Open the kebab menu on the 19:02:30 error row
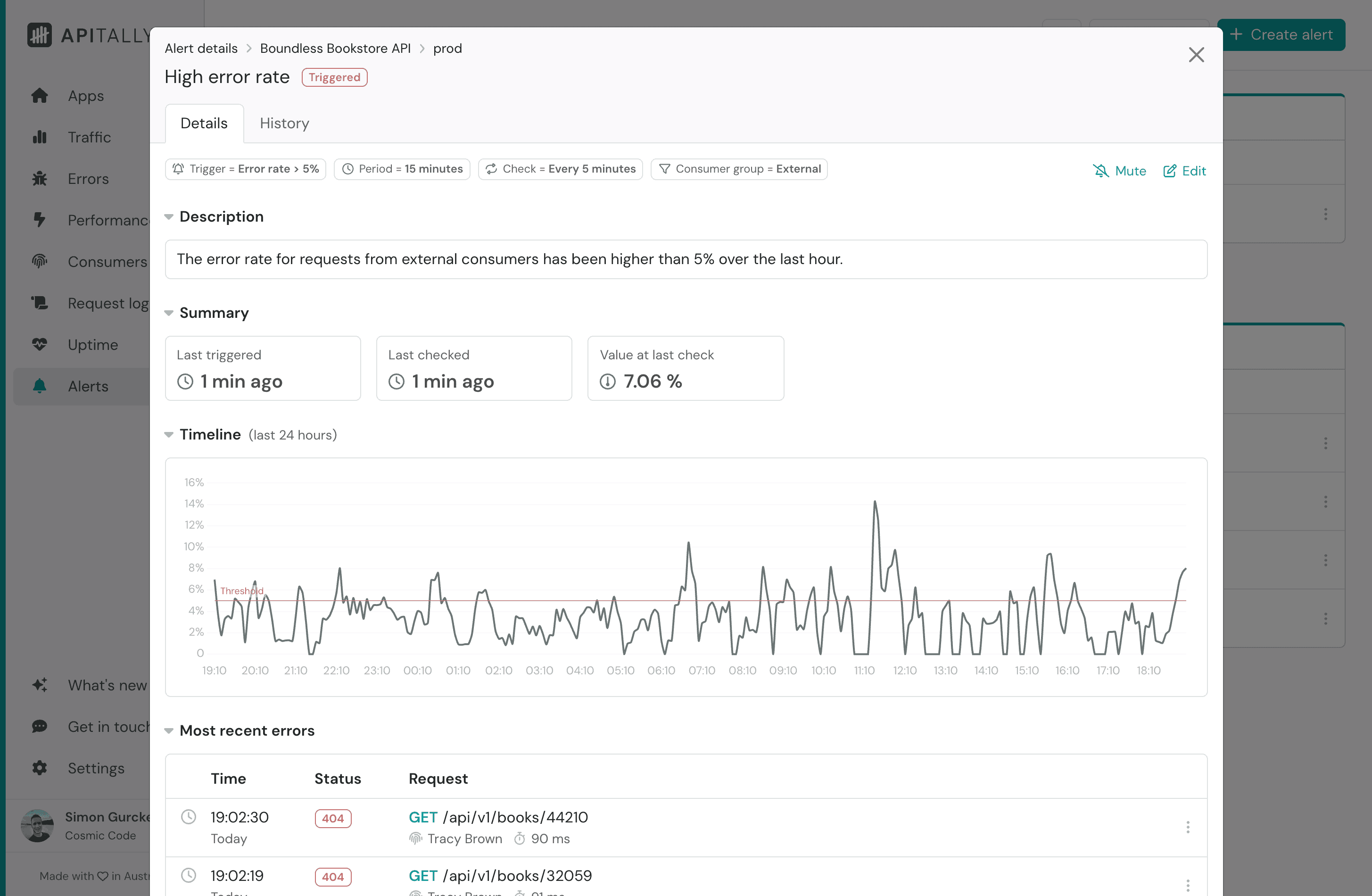 pos(1188,828)
